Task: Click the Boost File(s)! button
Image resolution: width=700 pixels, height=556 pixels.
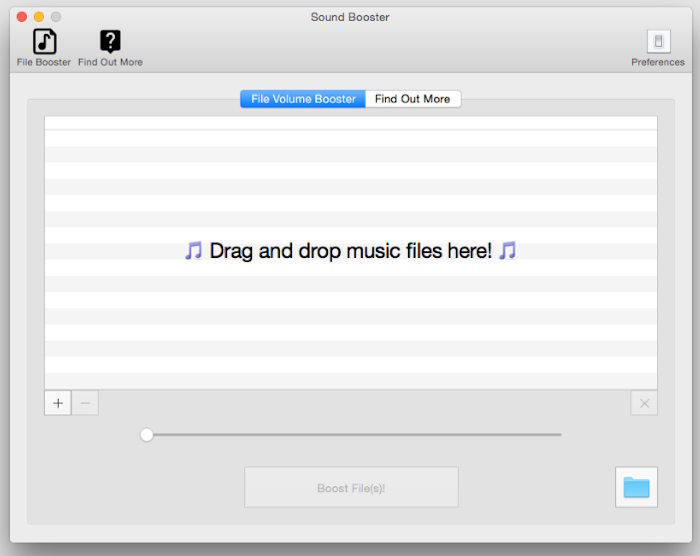Action: point(351,487)
